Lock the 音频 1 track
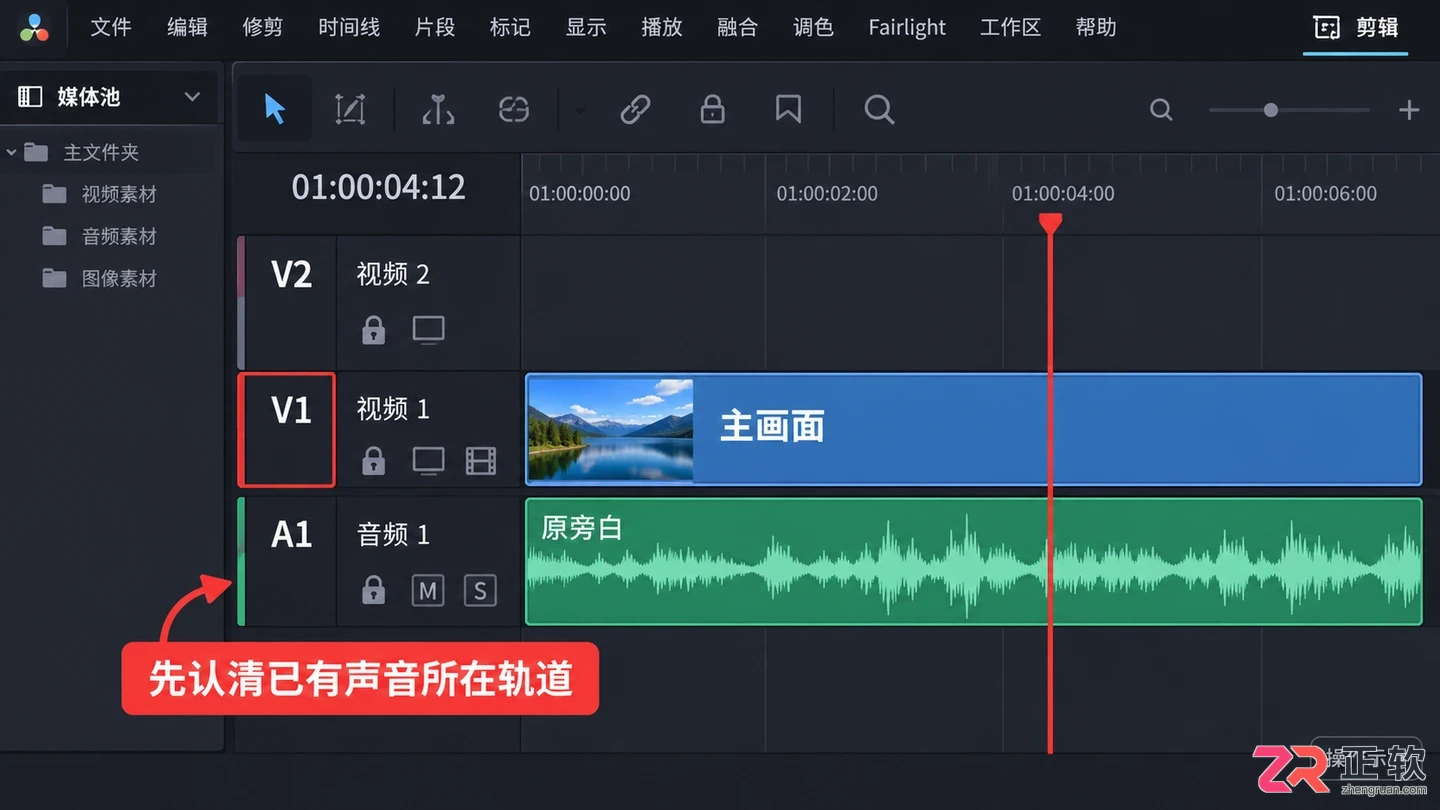 [373, 590]
